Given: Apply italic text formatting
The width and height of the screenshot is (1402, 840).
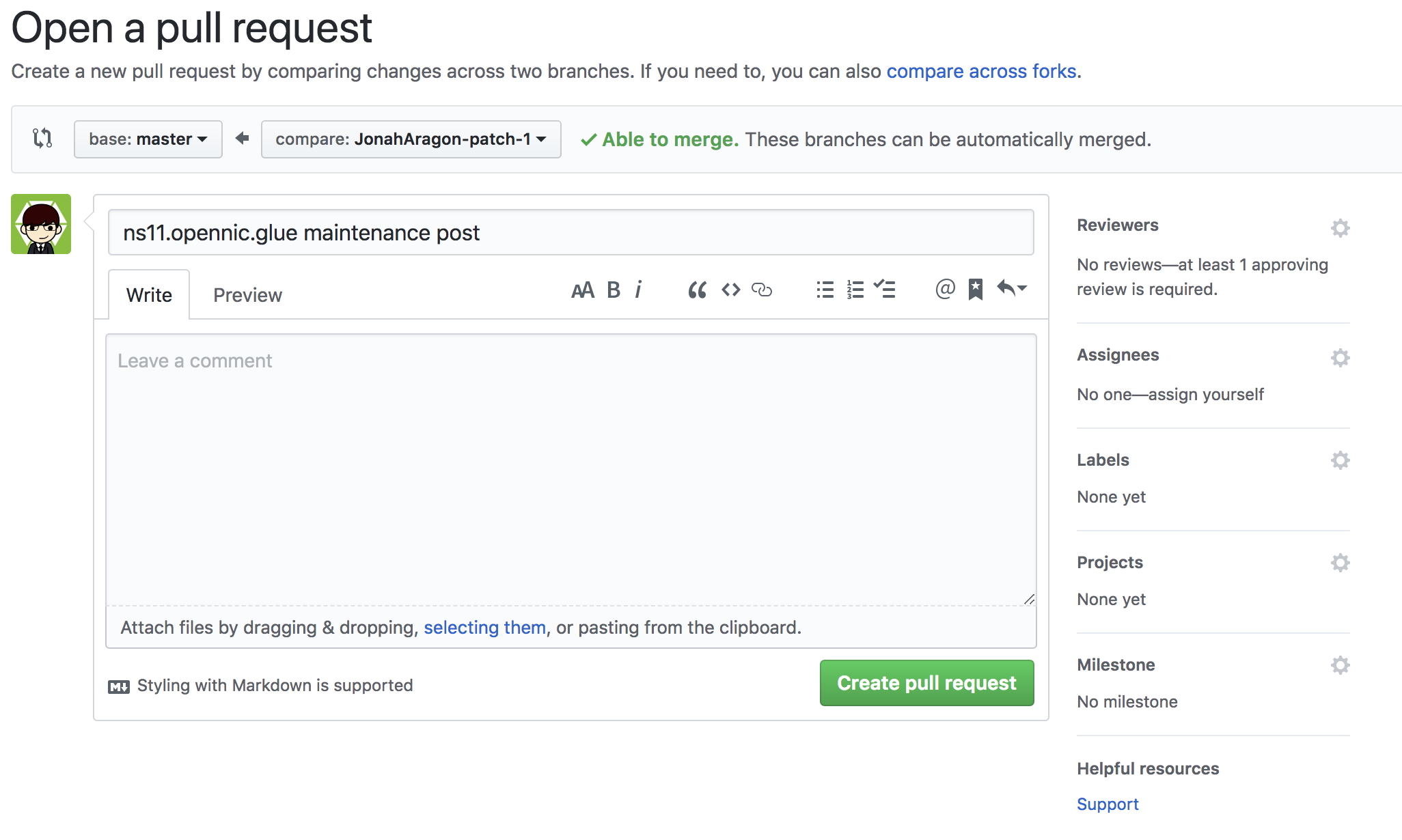Looking at the screenshot, I should click(638, 290).
